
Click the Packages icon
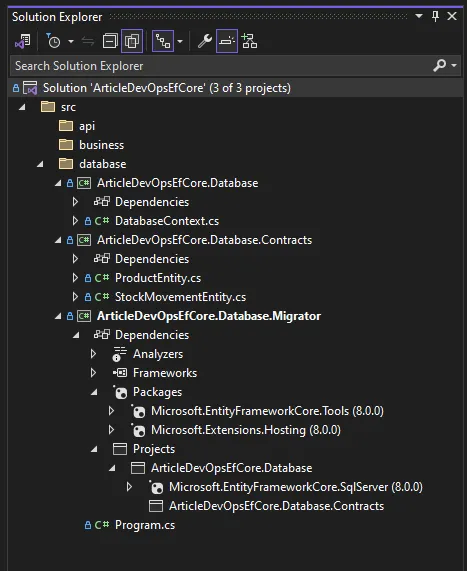[120, 392]
